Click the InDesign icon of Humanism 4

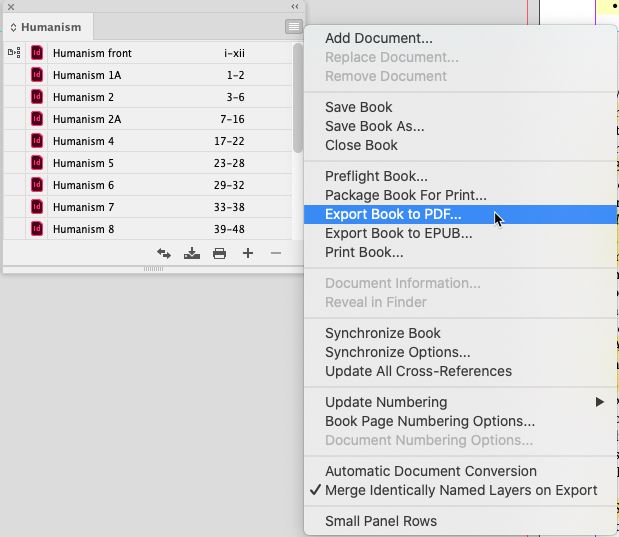pos(37,141)
